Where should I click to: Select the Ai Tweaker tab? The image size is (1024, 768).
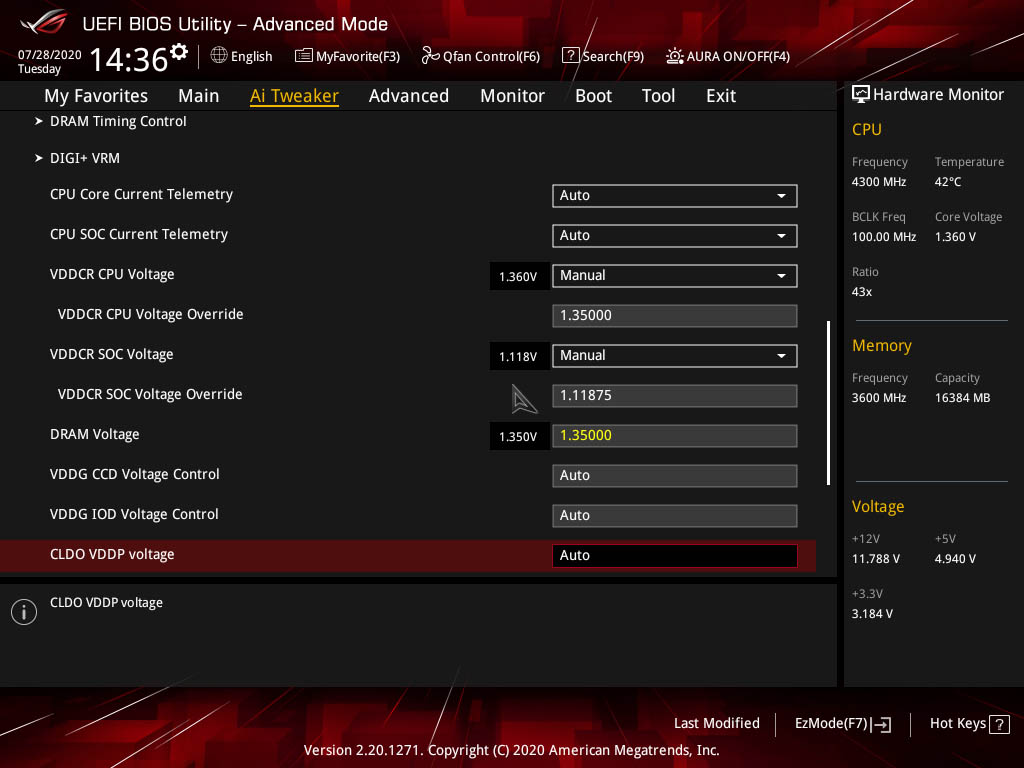coord(294,96)
